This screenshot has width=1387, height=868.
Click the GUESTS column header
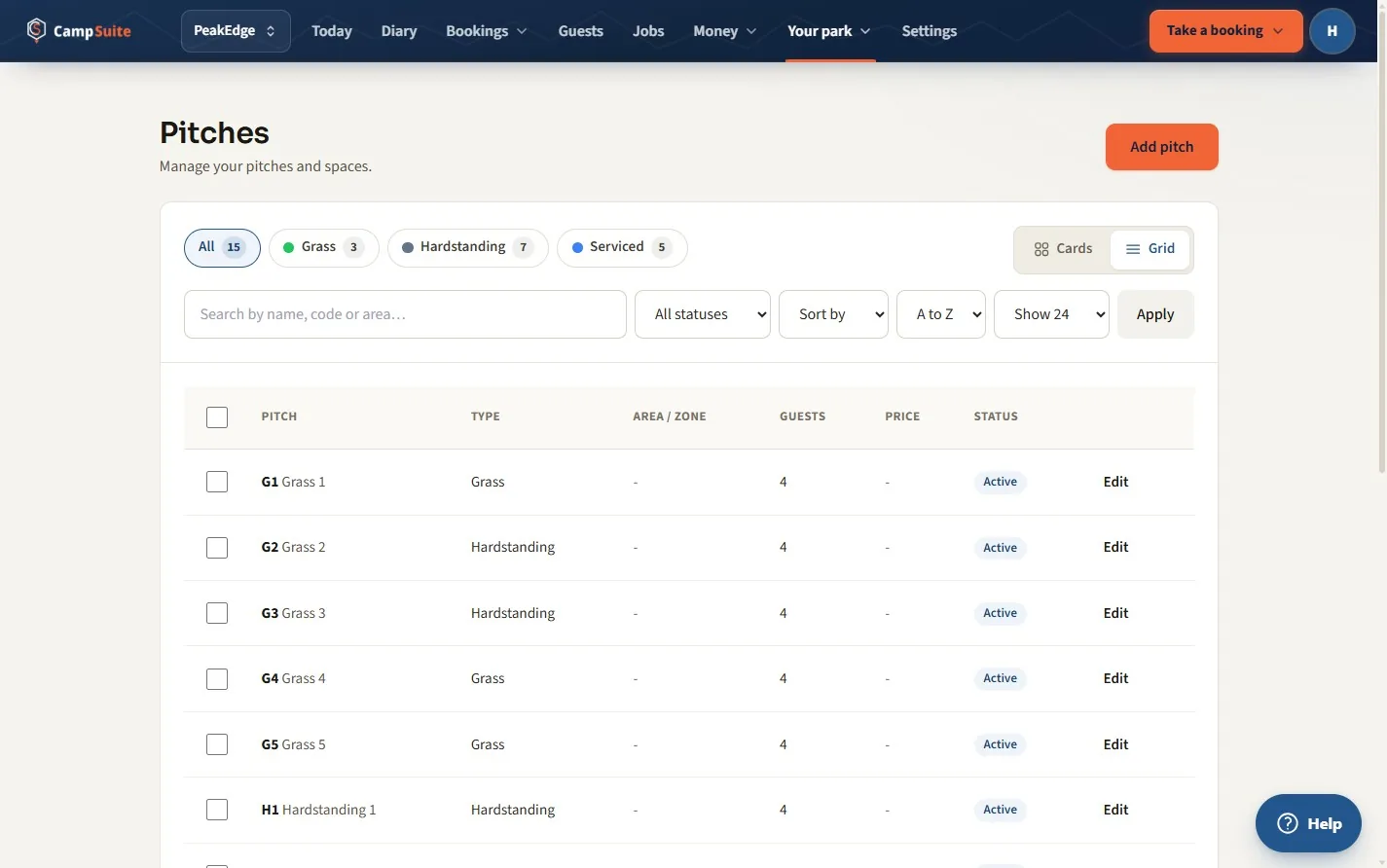pyautogui.click(x=802, y=416)
